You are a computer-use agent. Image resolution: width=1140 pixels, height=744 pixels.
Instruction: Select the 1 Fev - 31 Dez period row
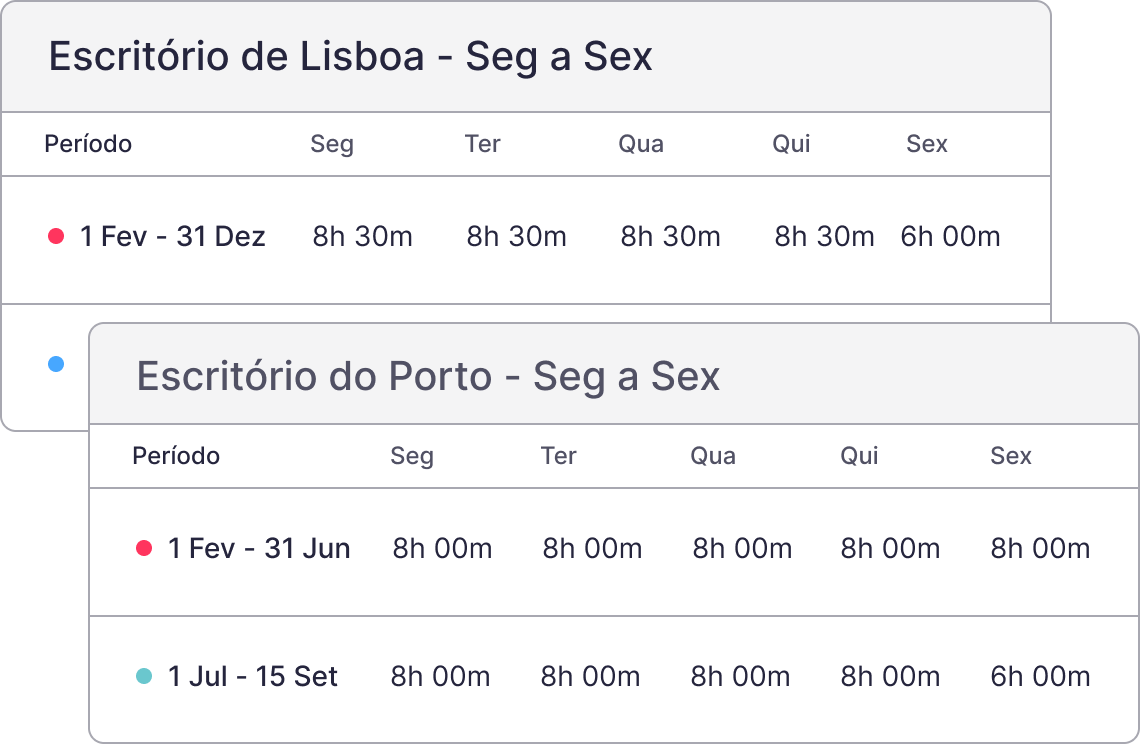(526, 240)
